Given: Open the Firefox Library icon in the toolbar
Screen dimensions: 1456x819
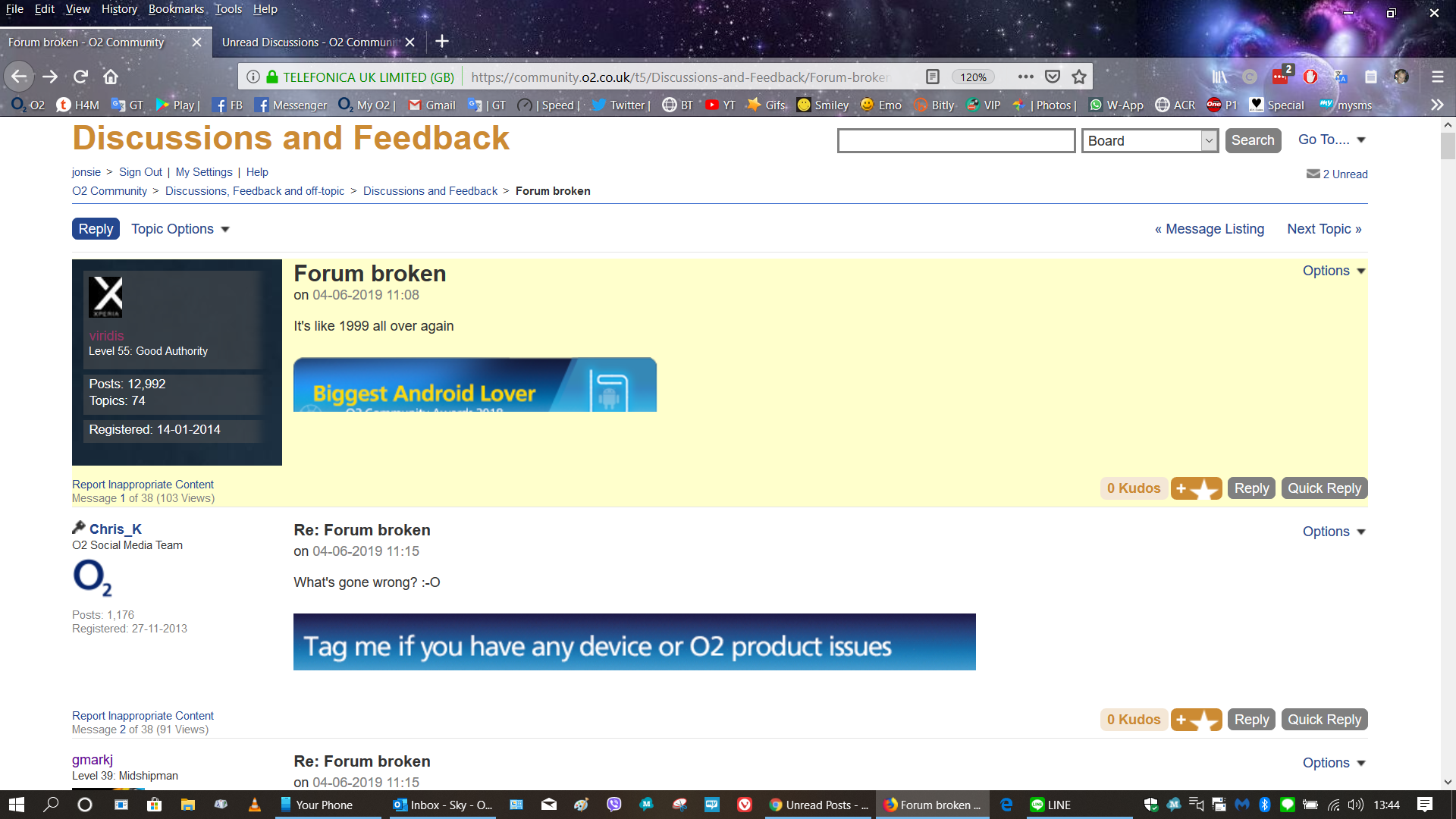Looking at the screenshot, I should (x=1221, y=77).
